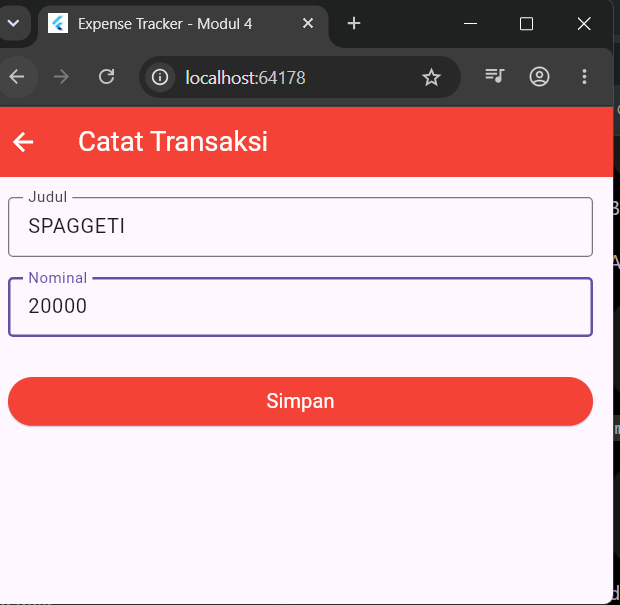620x605 pixels.
Task: Click the Catat Transaksi title
Action: pos(173,142)
